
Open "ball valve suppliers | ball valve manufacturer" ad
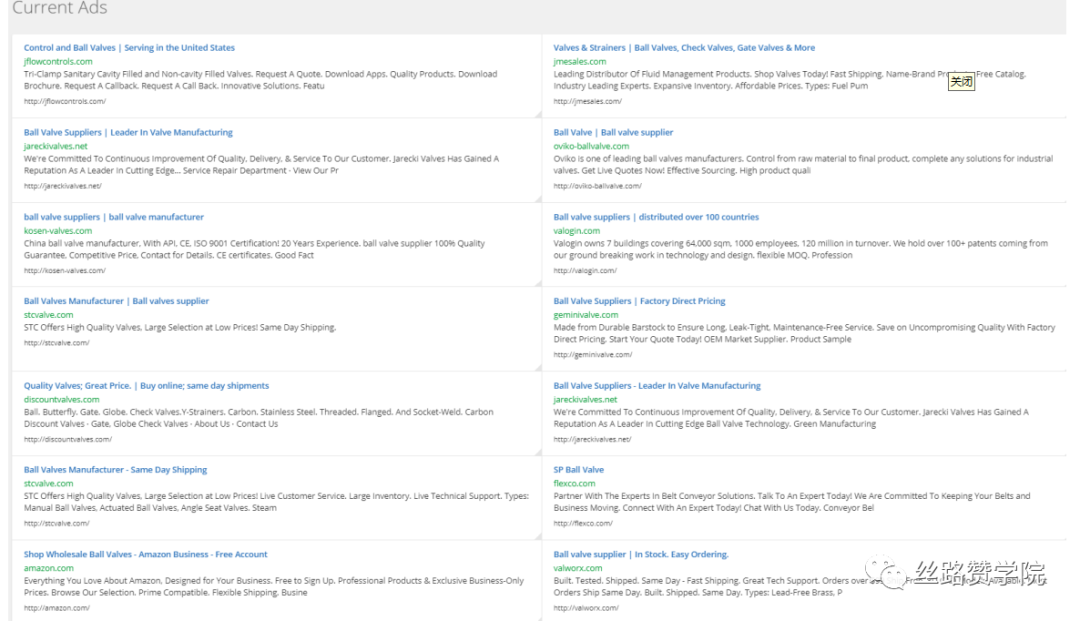pyautogui.click(x=114, y=217)
